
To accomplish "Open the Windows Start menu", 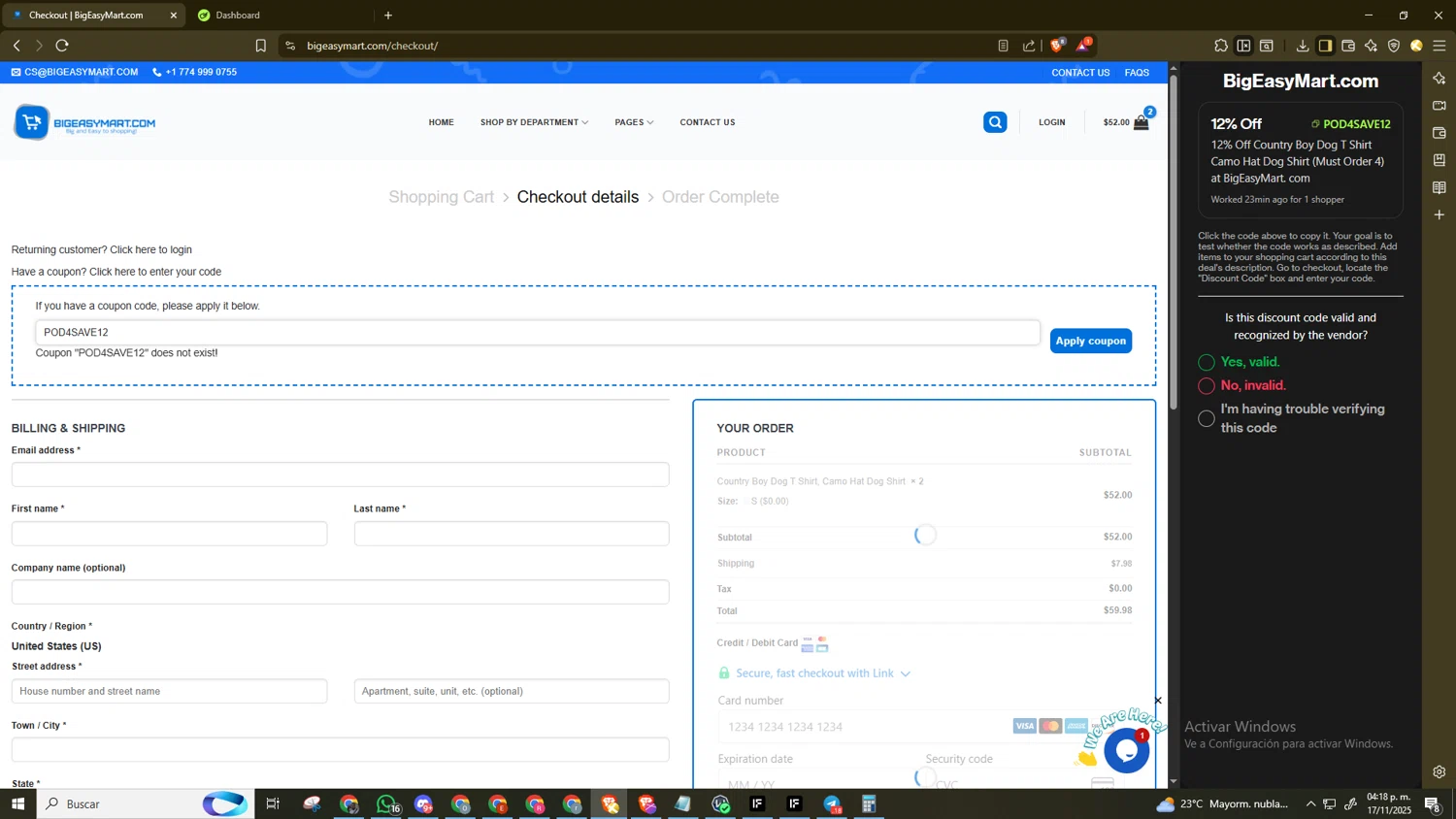I will coord(17,803).
